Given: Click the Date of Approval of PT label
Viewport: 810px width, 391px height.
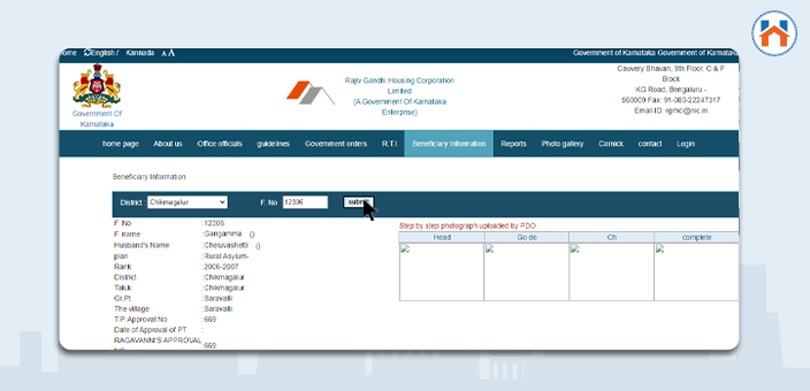Looking at the screenshot, I should 150,330.
